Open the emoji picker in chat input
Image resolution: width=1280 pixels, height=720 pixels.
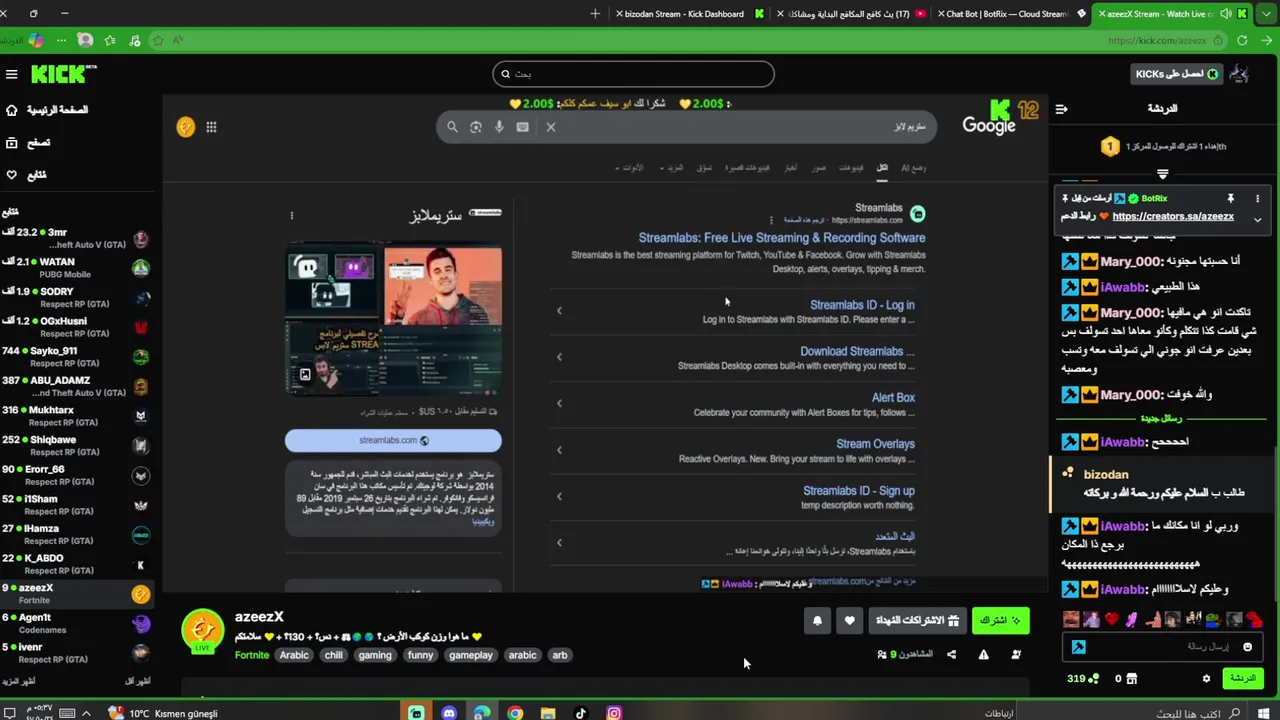point(1247,647)
